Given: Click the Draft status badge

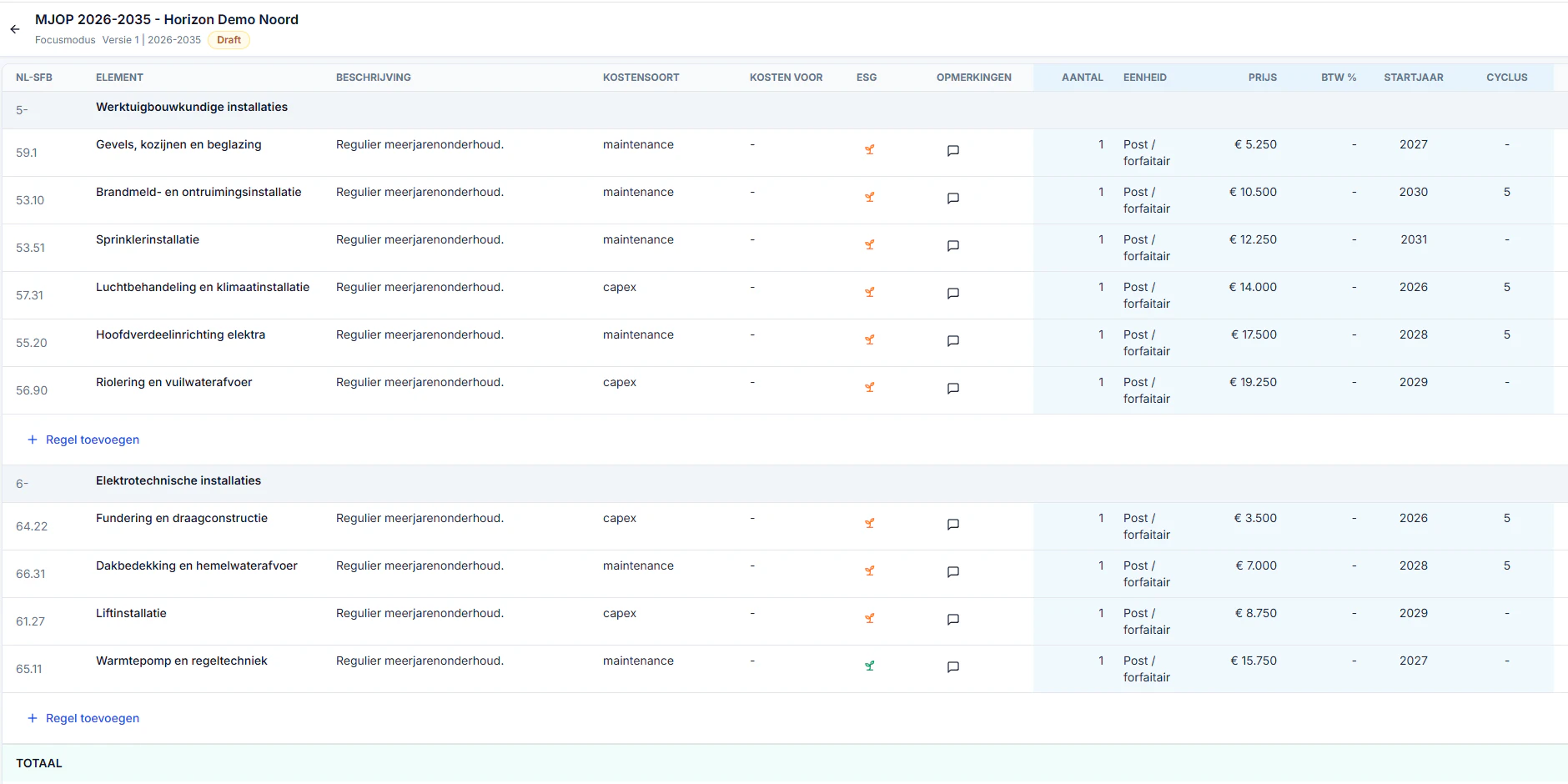Looking at the screenshot, I should (229, 40).
